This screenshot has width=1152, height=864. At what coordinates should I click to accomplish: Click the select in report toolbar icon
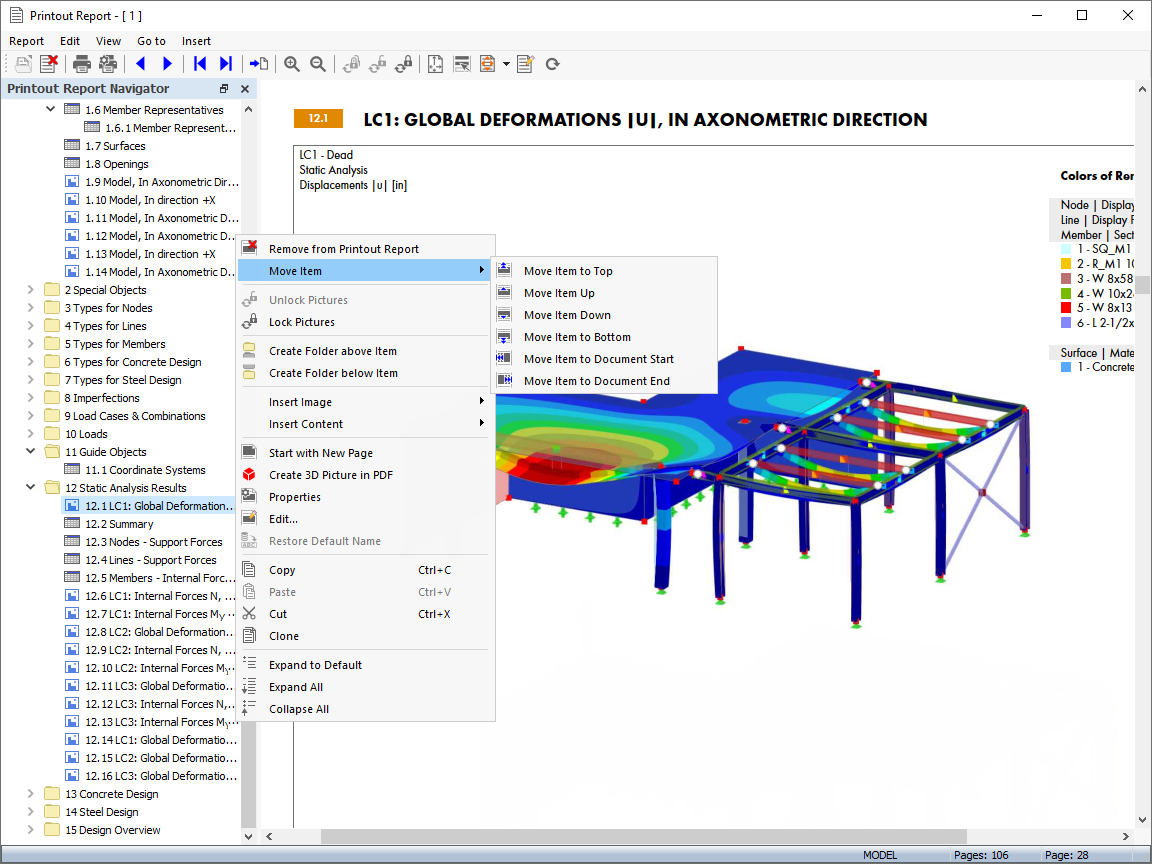pos(461,64)
